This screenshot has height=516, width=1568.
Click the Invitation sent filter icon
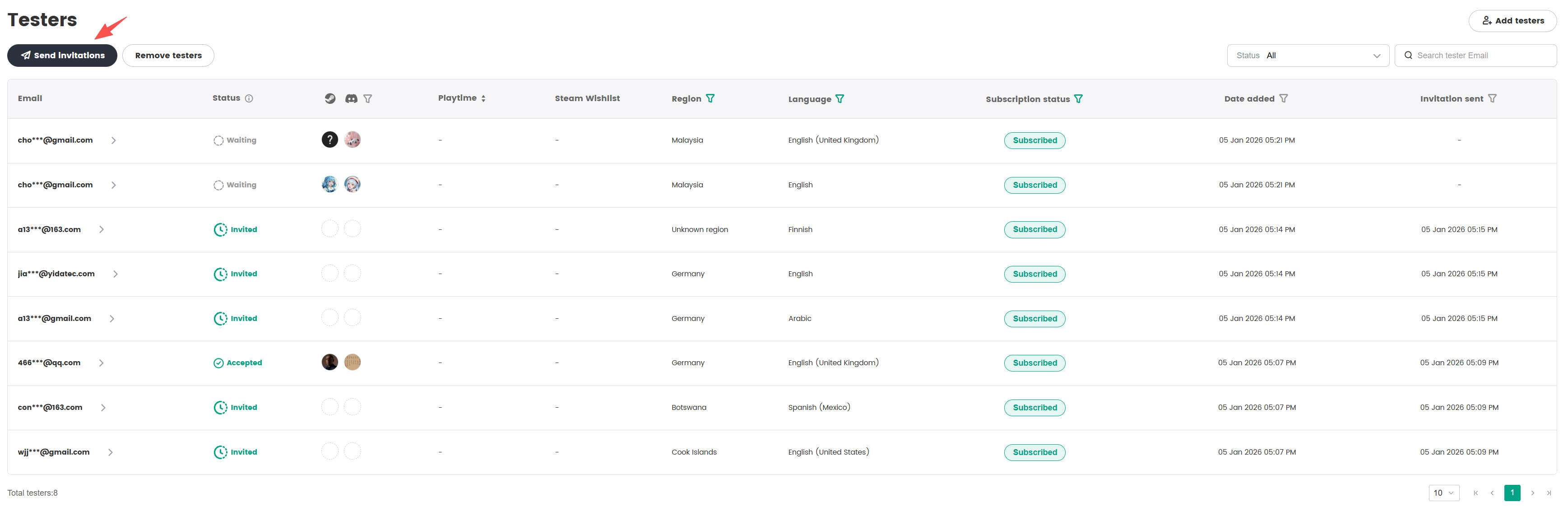(1492, 98)
